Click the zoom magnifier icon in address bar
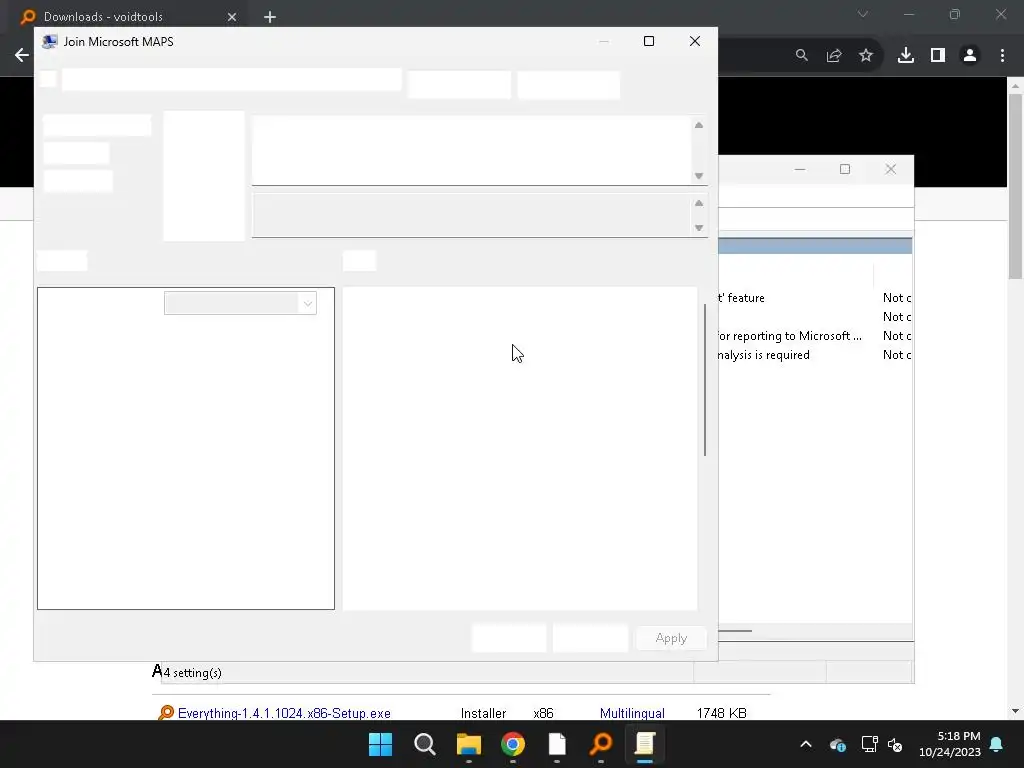 click(x=802, y=56)
